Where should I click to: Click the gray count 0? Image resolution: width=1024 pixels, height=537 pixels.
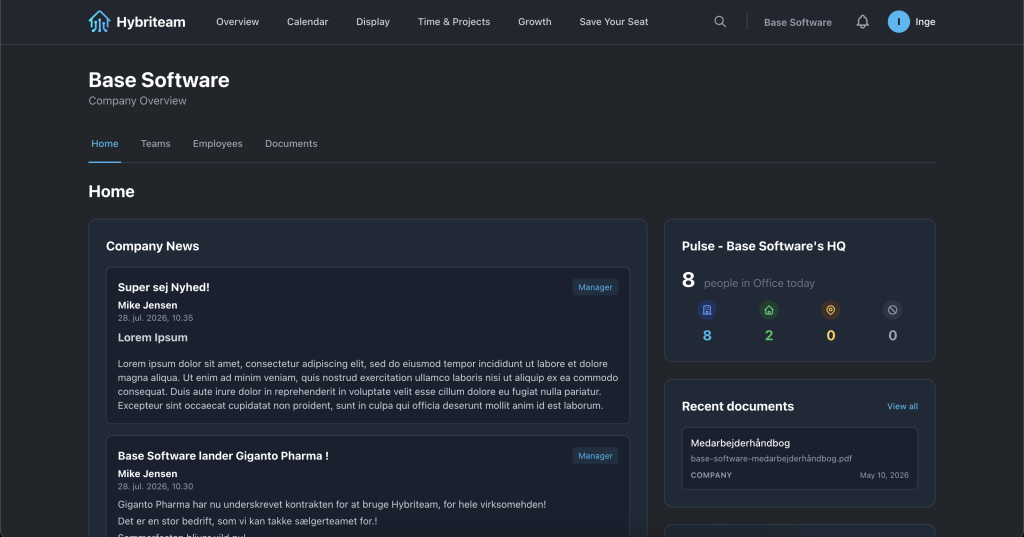(x=893, y=336)
